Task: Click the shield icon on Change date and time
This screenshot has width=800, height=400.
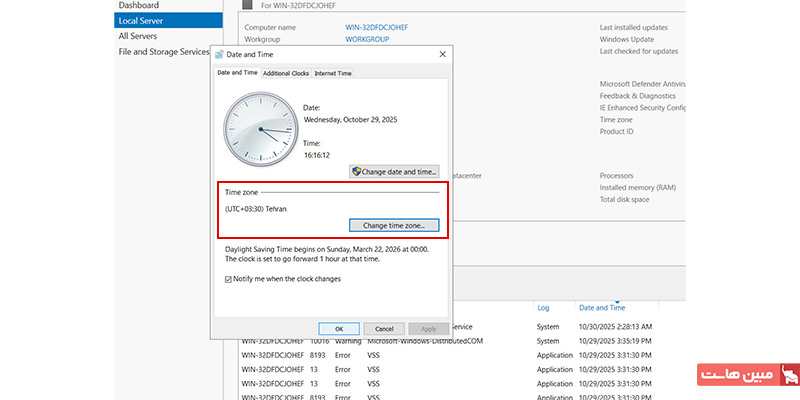Action: [x=356, y=172]
